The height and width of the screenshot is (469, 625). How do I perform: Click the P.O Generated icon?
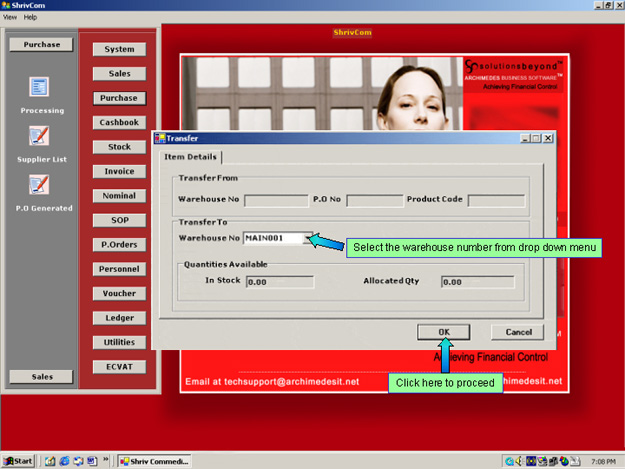click(41, 185)
